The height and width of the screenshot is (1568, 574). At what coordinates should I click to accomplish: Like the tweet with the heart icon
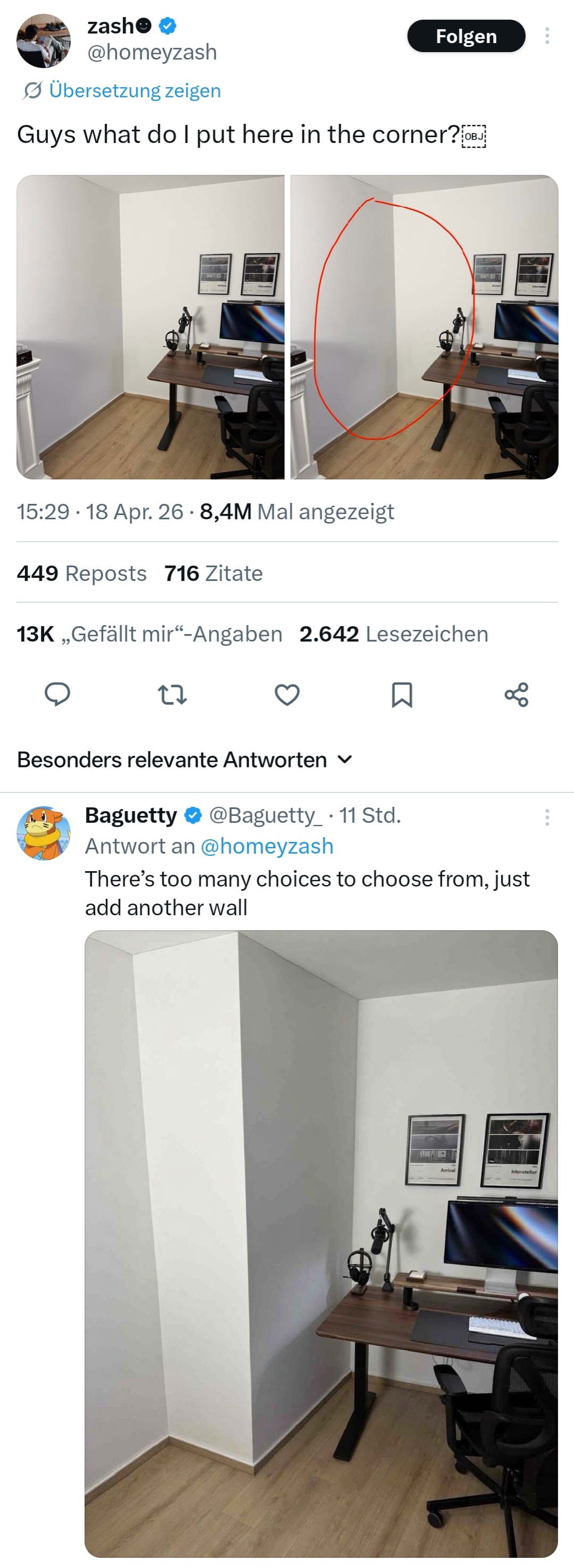pos(288,694)
